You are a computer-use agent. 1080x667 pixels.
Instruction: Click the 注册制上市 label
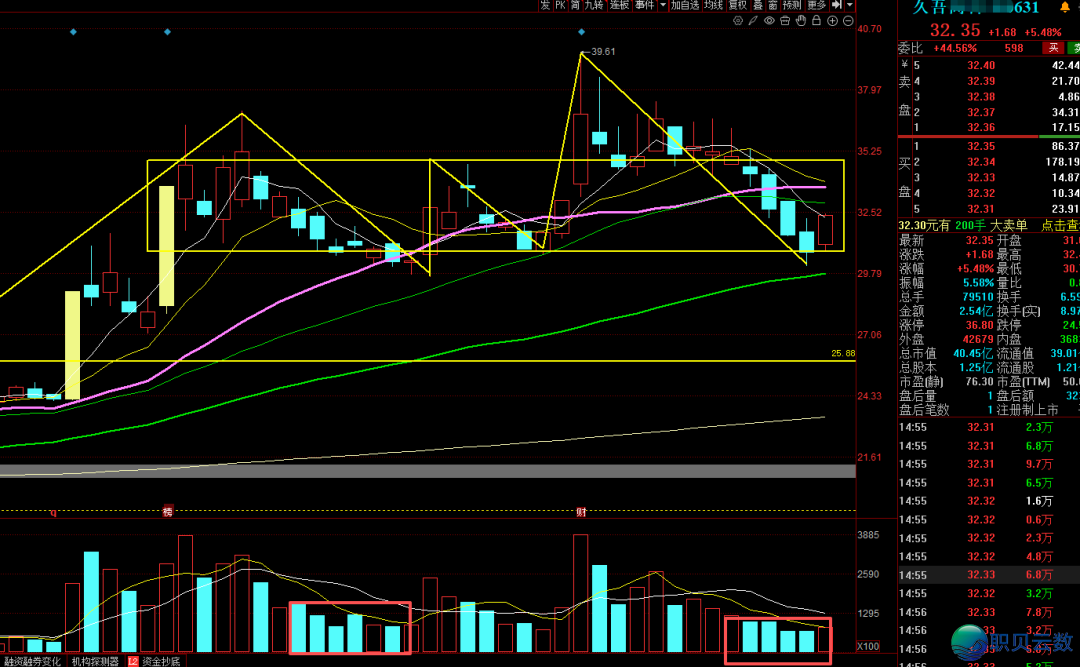(x=1028, y=410)
